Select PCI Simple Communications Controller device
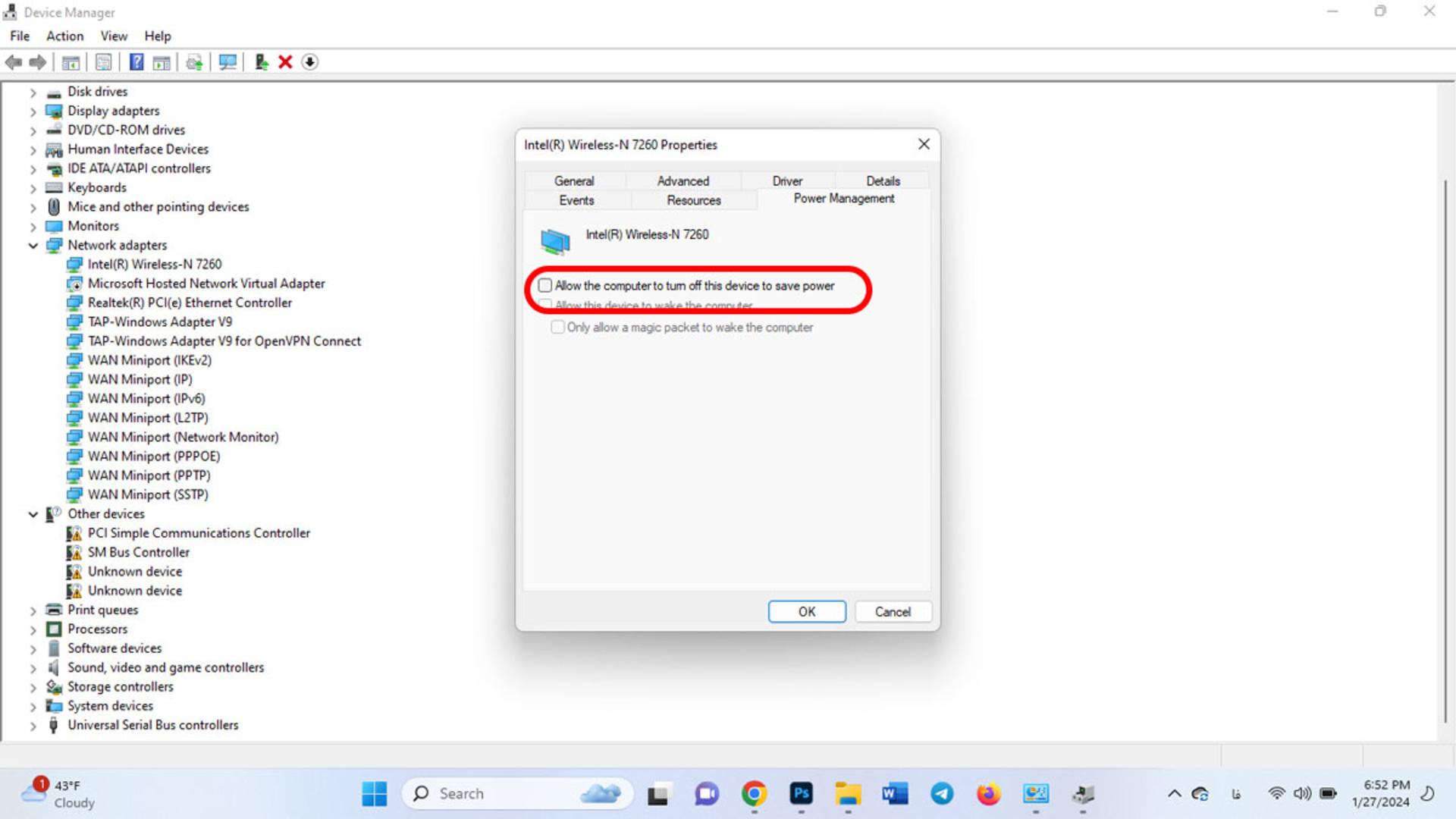This screenshot has height=819, width=1456. [x=199, y=533]
